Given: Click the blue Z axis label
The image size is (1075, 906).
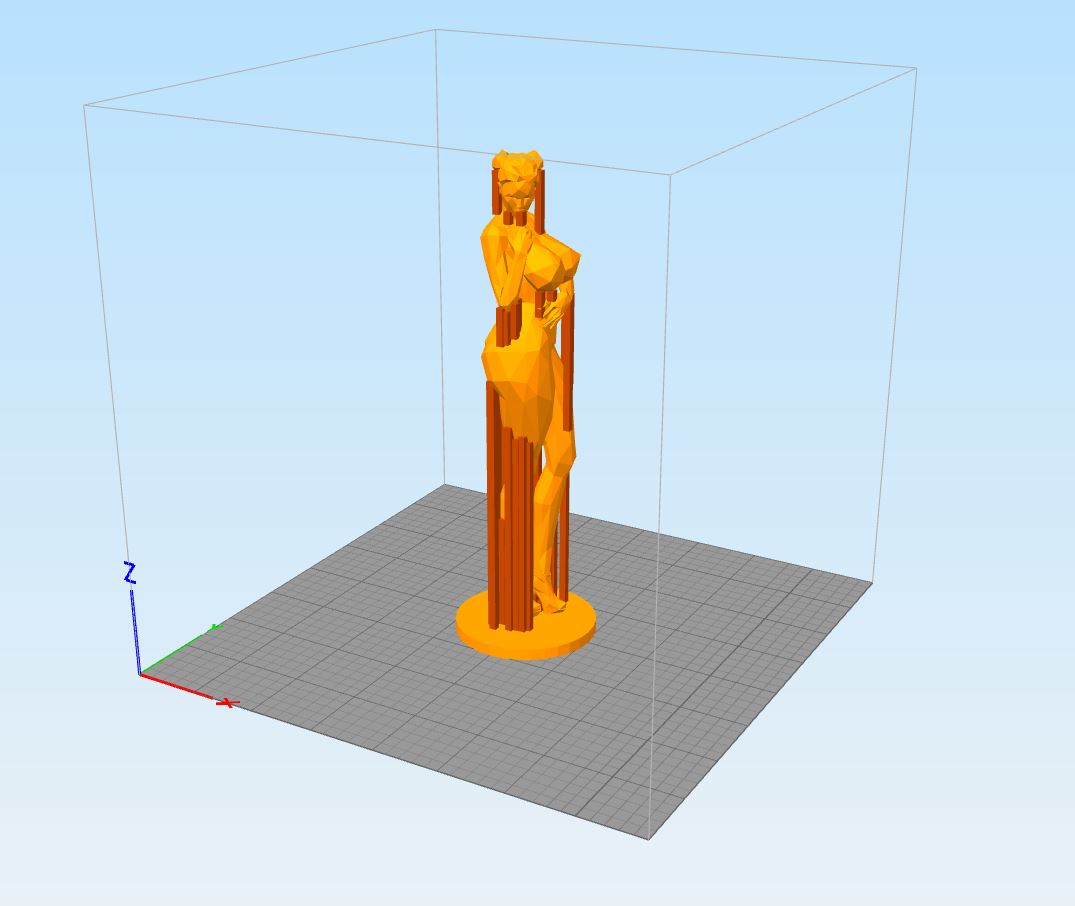Looking at the screenshot, I should 130,573.
